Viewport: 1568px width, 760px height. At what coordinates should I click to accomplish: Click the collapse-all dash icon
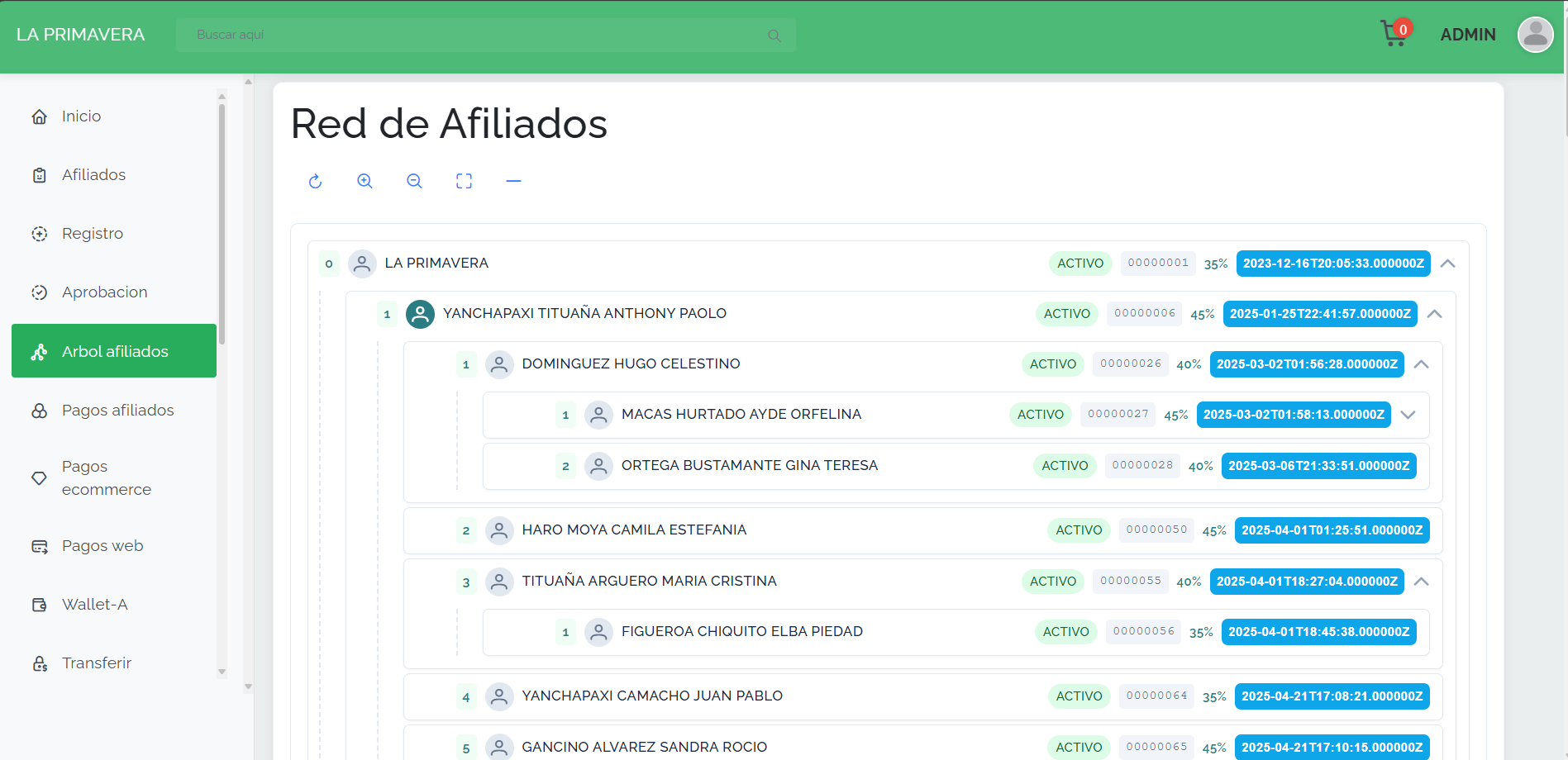click(x=513, y=182)
